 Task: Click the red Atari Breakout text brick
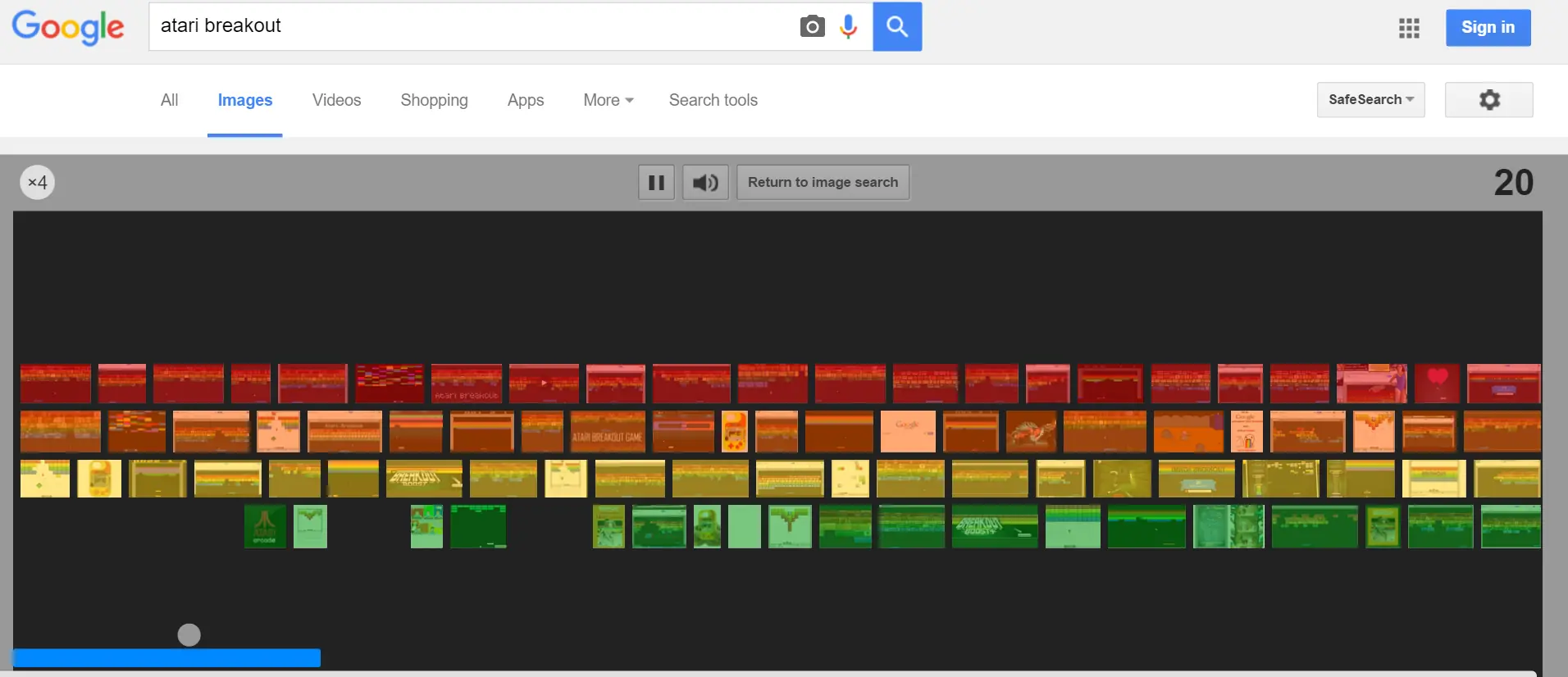(467, 384)
